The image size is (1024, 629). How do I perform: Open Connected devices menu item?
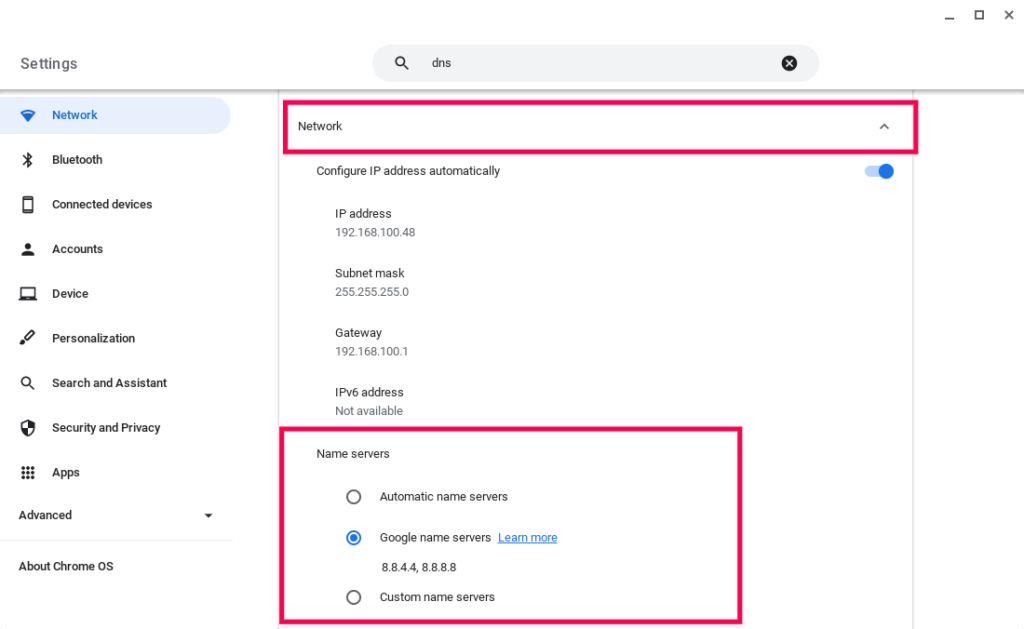coord(115,204)
